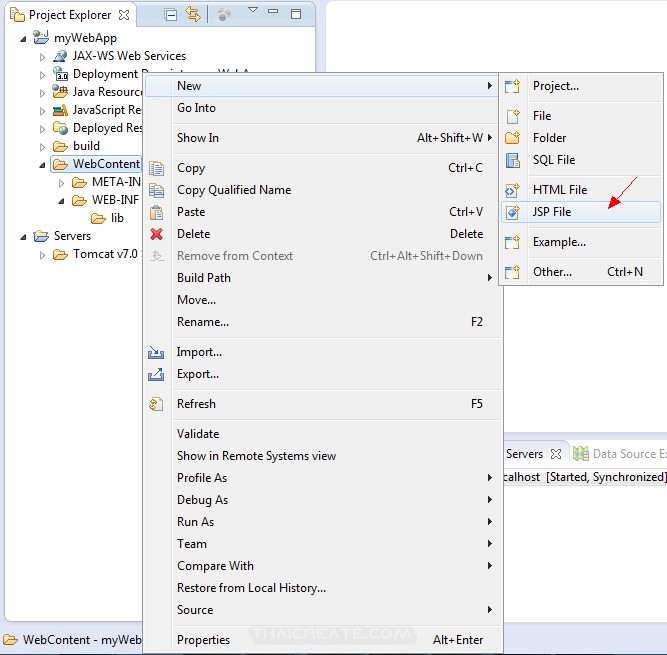Image resolution: width=667 pixels, height=655 pixels.
Task: Click the lib folder icon
Action: (98, 219)
